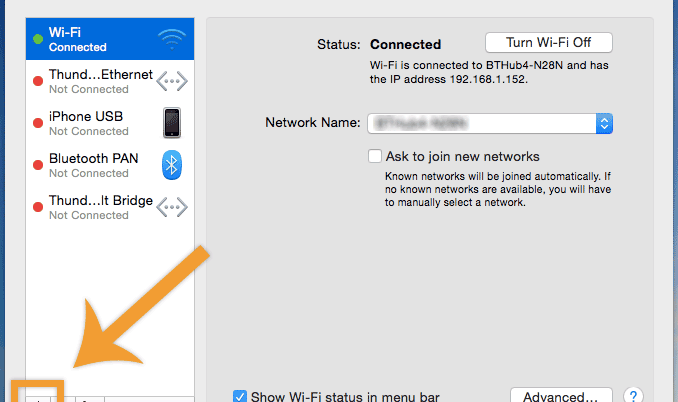Image resolution: width=678 pixels, height=402 pixels.
Task: Select the Thund...Ethernet service name
Action: 100,75
